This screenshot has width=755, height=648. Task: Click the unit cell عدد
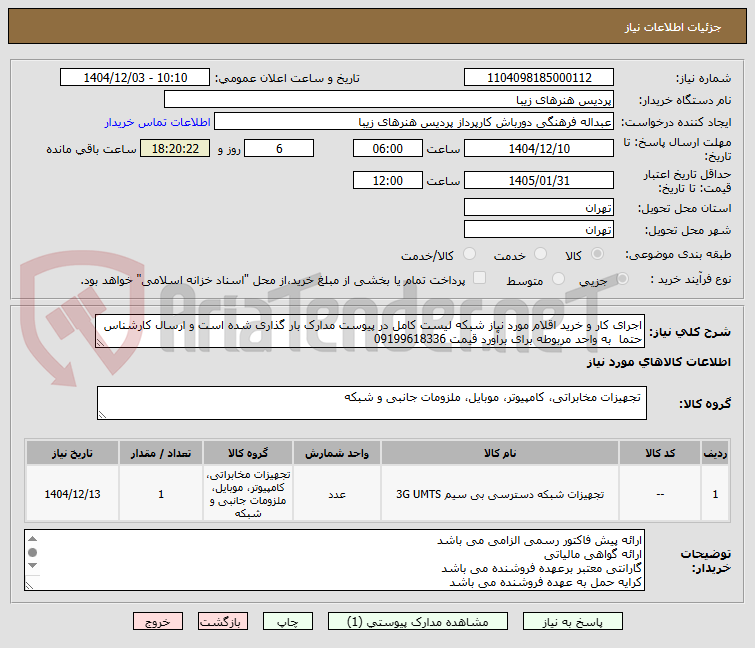point(337,494)
